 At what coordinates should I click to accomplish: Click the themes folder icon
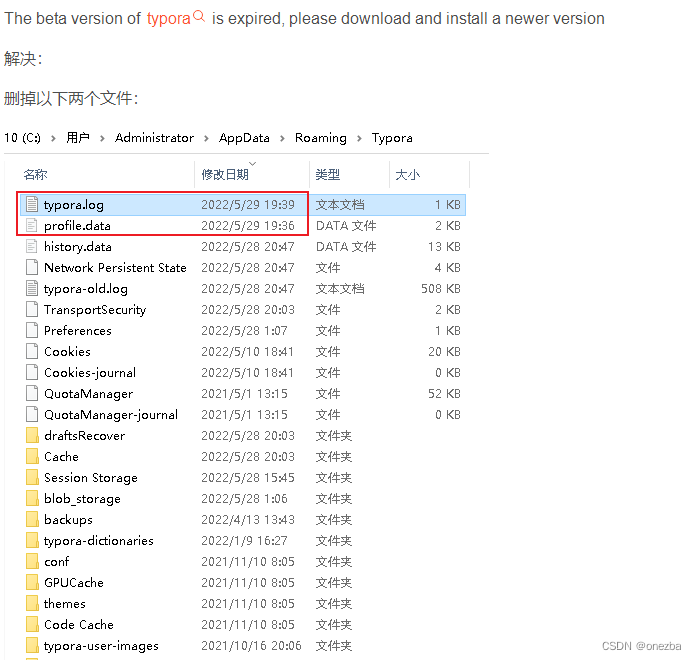(x=32, y=604)
